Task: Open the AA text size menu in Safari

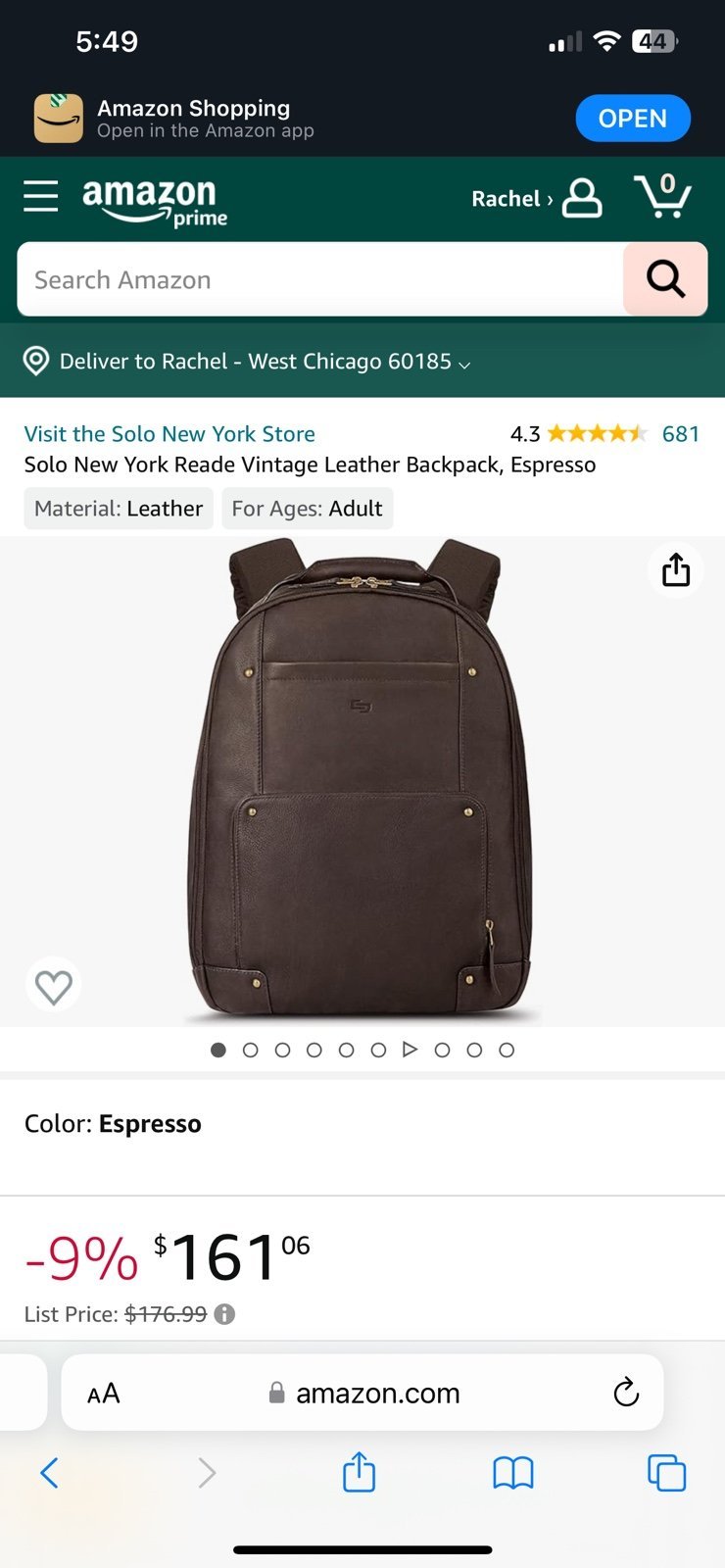Action: (x=104, y=1393)
